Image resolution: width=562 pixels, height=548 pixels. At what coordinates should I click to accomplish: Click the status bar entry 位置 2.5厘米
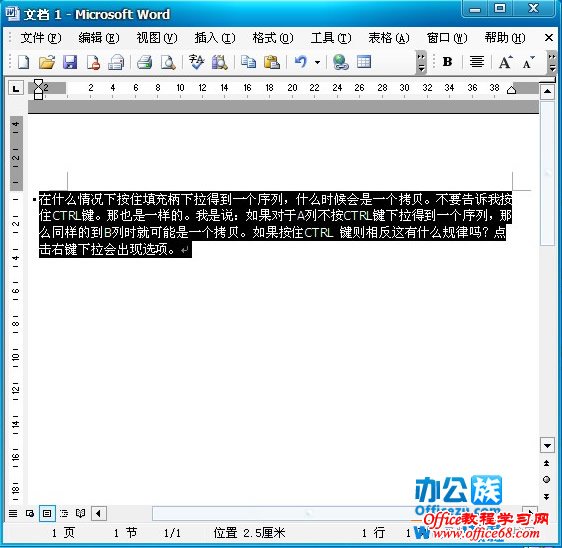[x=249, y=533]
